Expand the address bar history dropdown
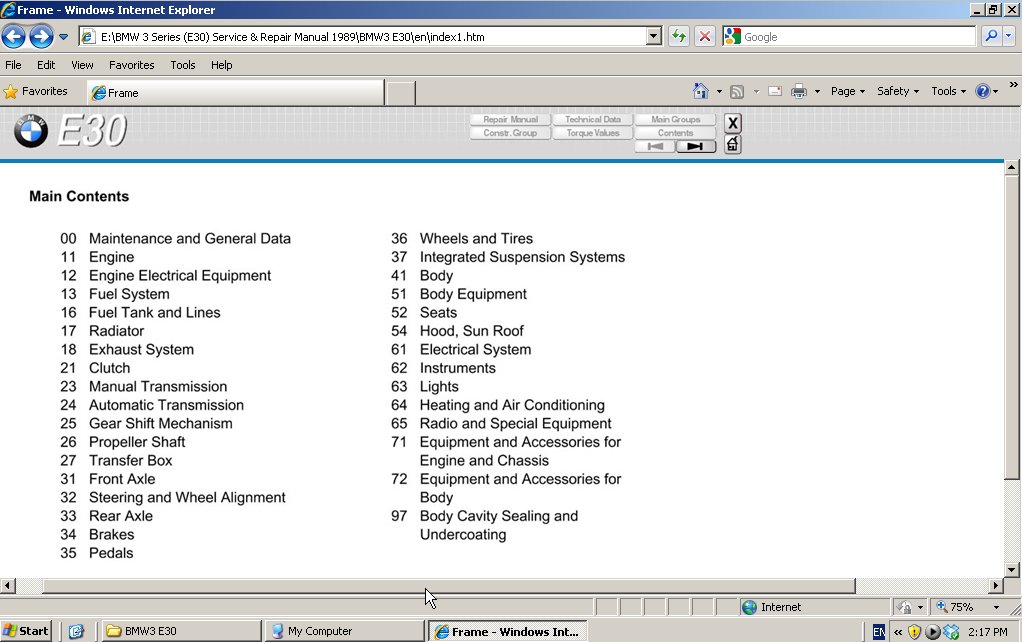1022x642 pixels. 654,37
